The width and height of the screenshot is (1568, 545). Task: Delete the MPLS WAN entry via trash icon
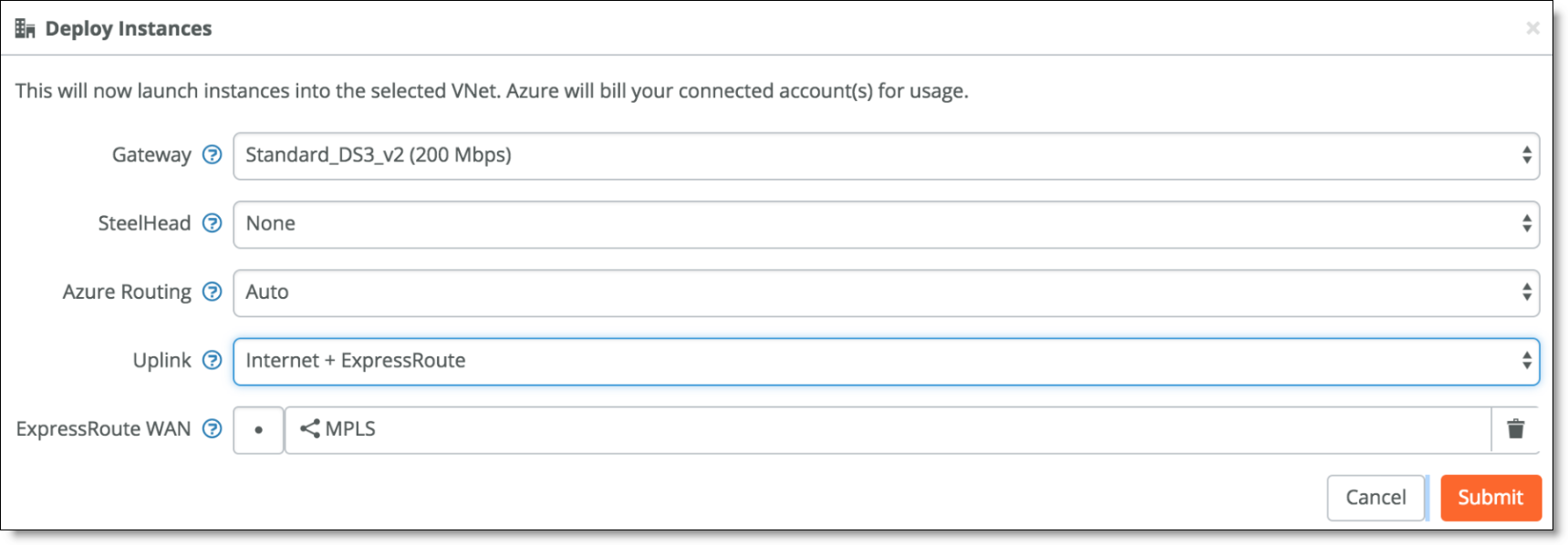tap(1515, 429)
